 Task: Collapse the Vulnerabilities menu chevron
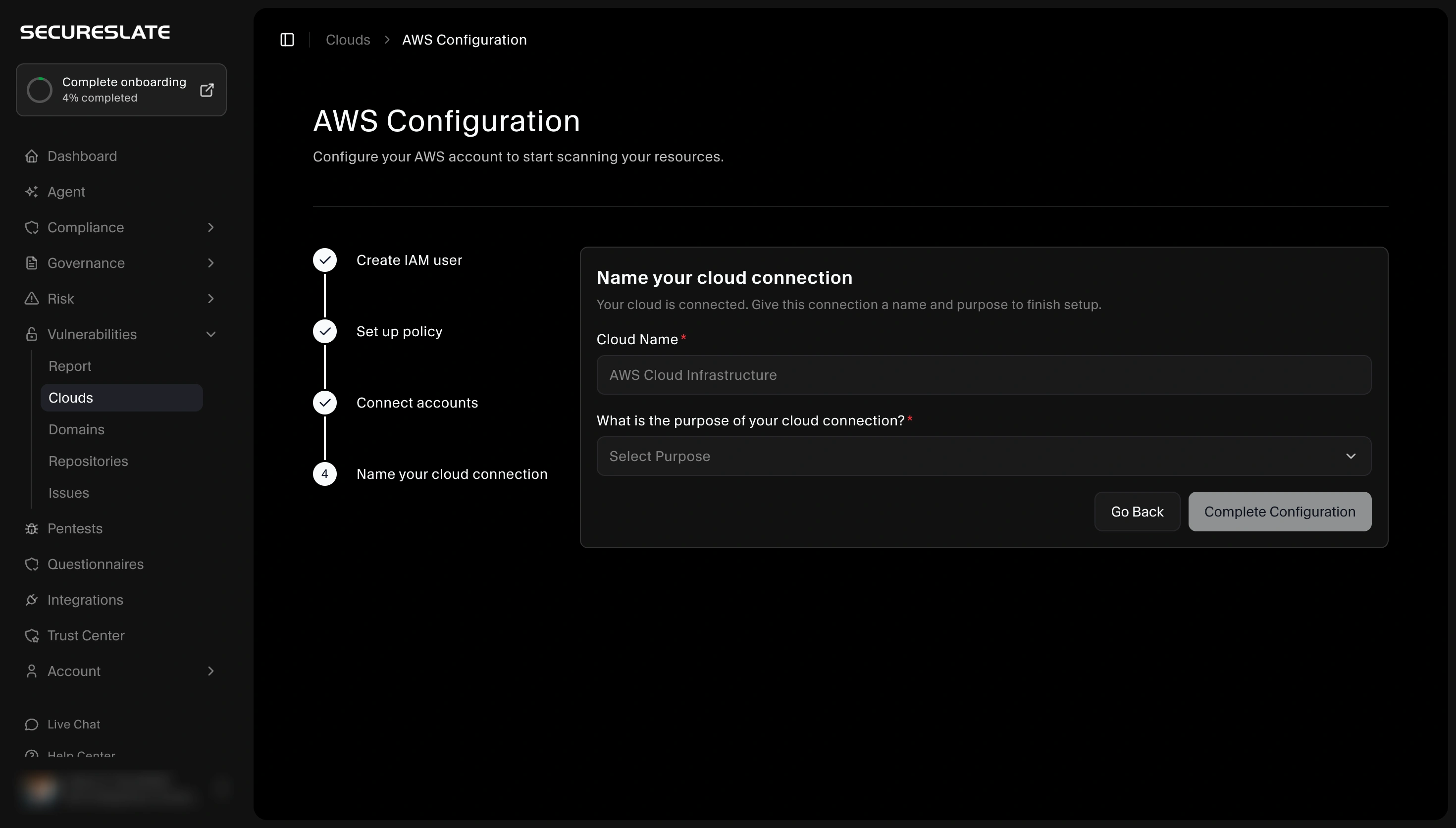click(x=211, y=334)
